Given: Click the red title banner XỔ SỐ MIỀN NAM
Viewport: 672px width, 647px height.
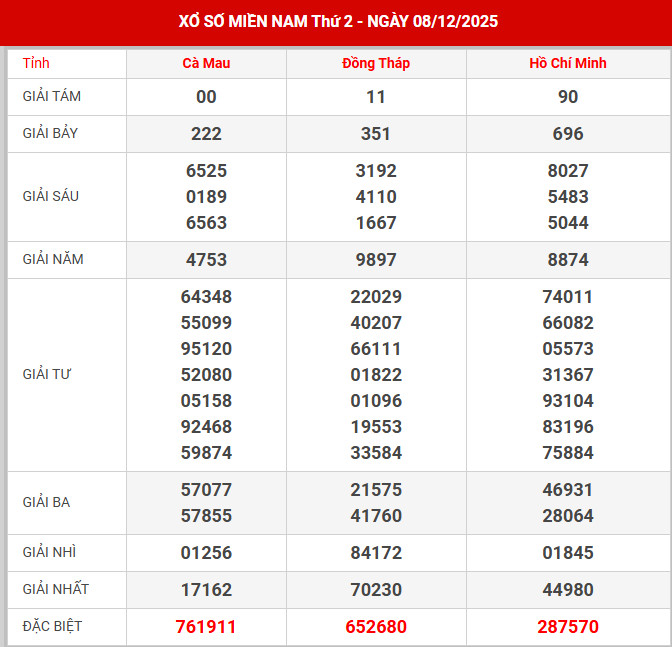Looking at the screenshot, I should click(x=336, y=21).
